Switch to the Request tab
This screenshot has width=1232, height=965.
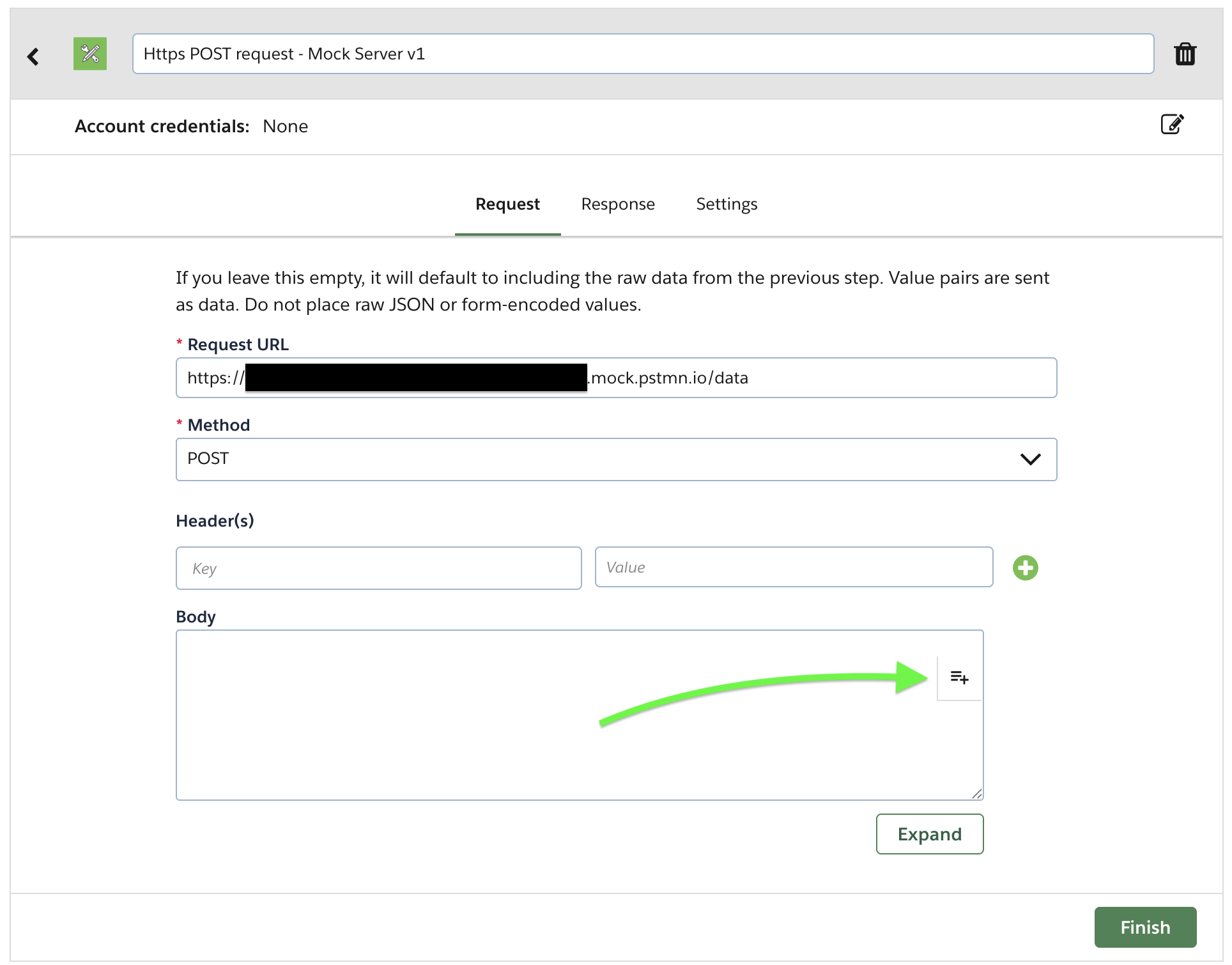507,204
